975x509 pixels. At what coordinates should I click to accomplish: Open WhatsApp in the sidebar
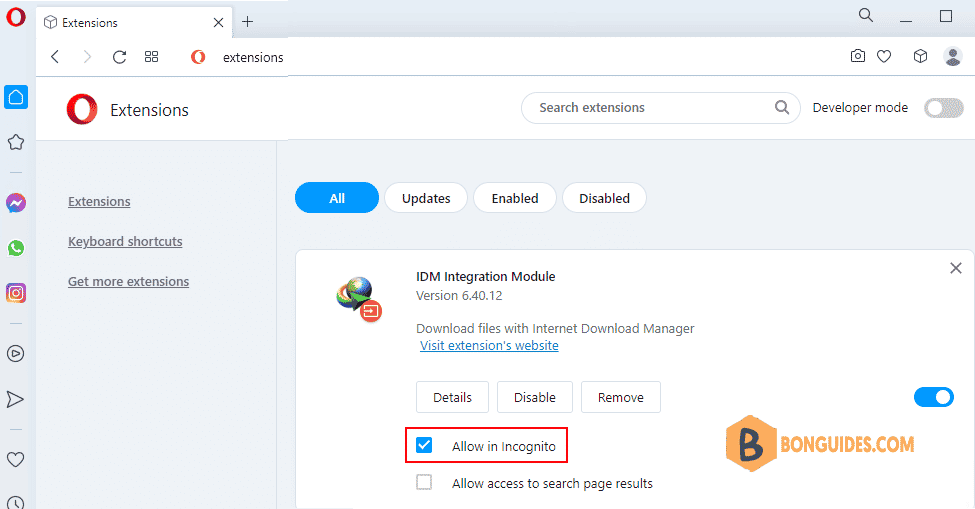16,248
